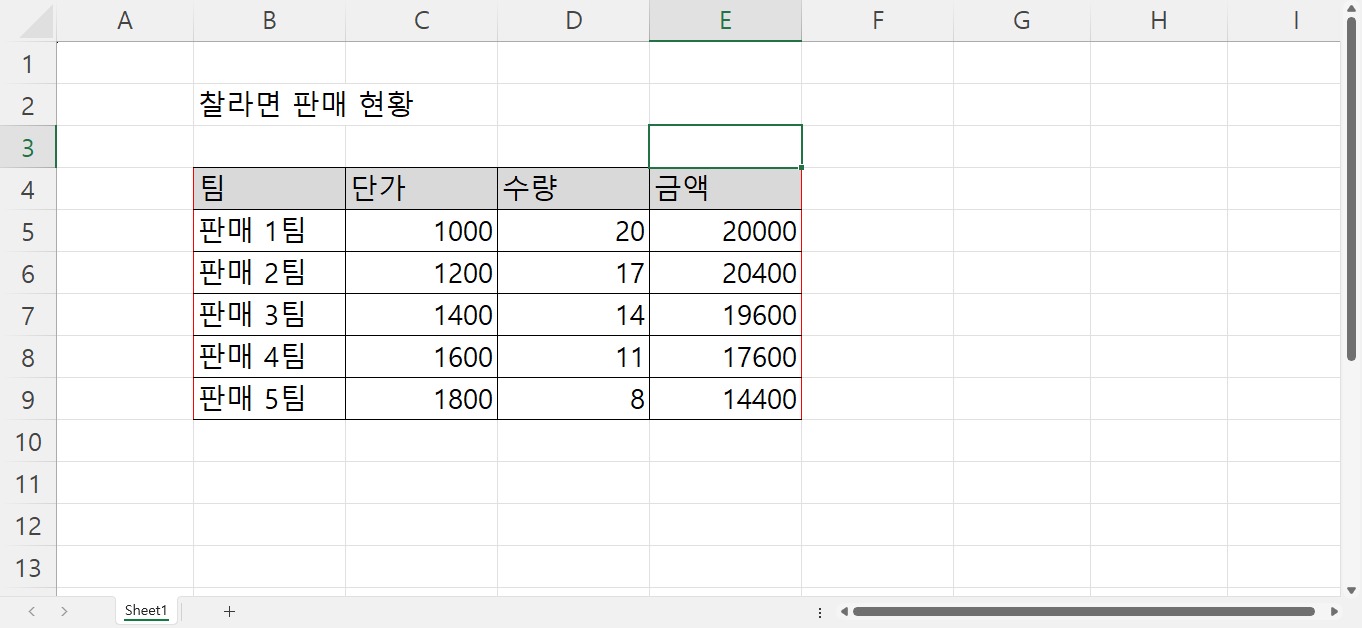Select row 10 header

[x=28, y=441]
